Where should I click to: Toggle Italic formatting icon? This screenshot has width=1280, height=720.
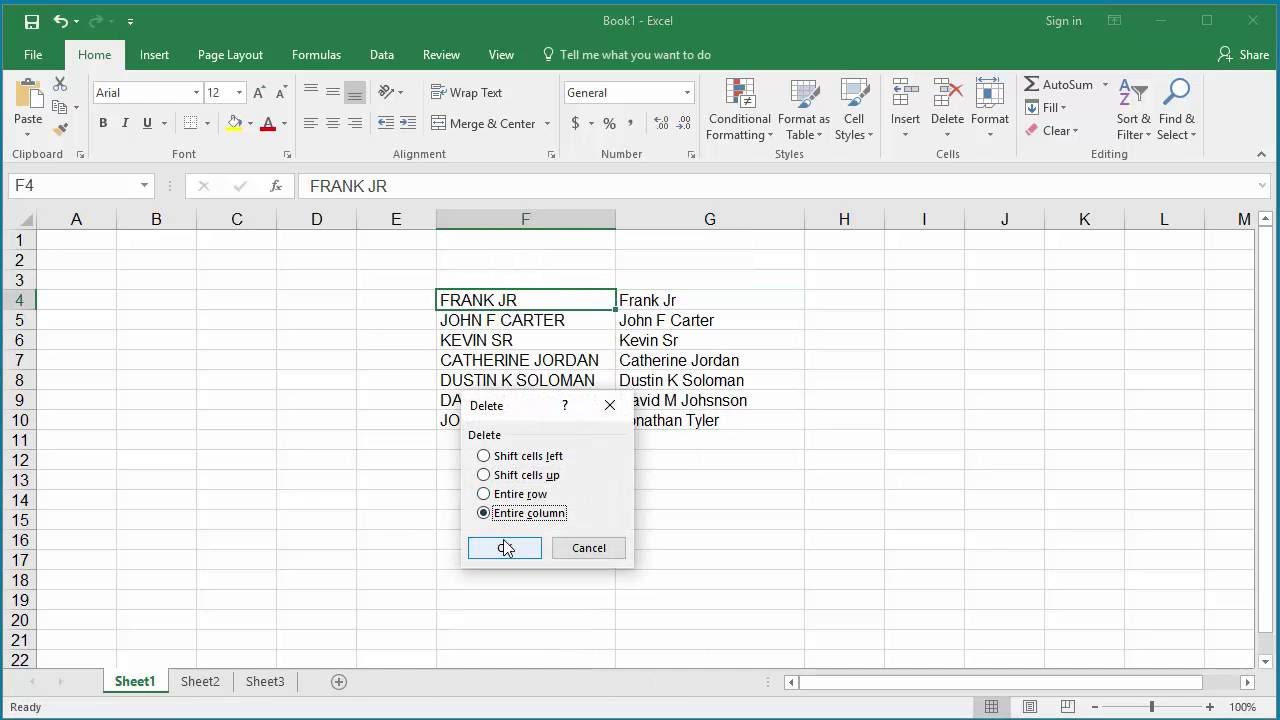coord(125,123)
